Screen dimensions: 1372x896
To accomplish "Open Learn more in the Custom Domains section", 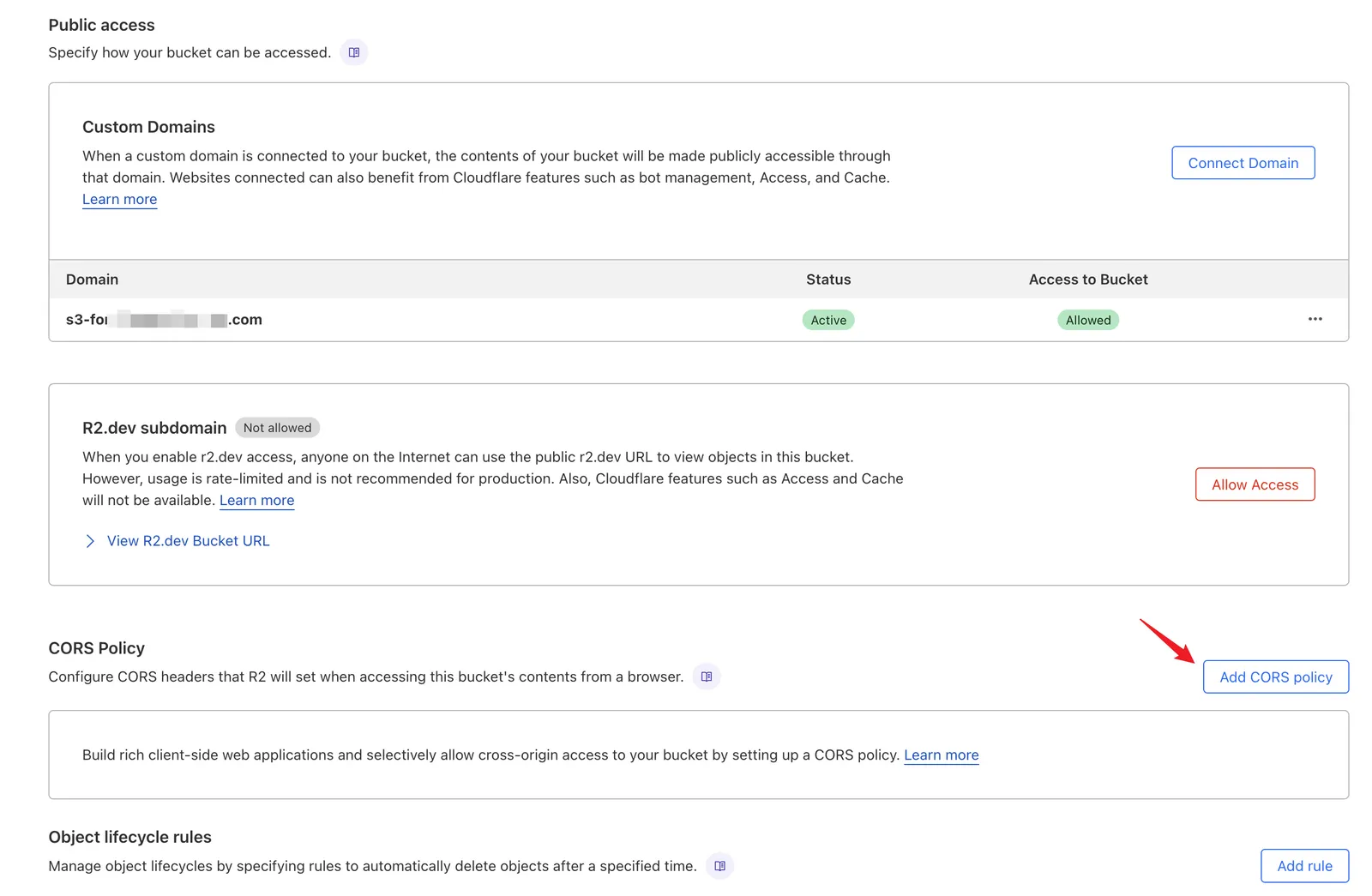I will pyautogui.click(x=119, y=199).
